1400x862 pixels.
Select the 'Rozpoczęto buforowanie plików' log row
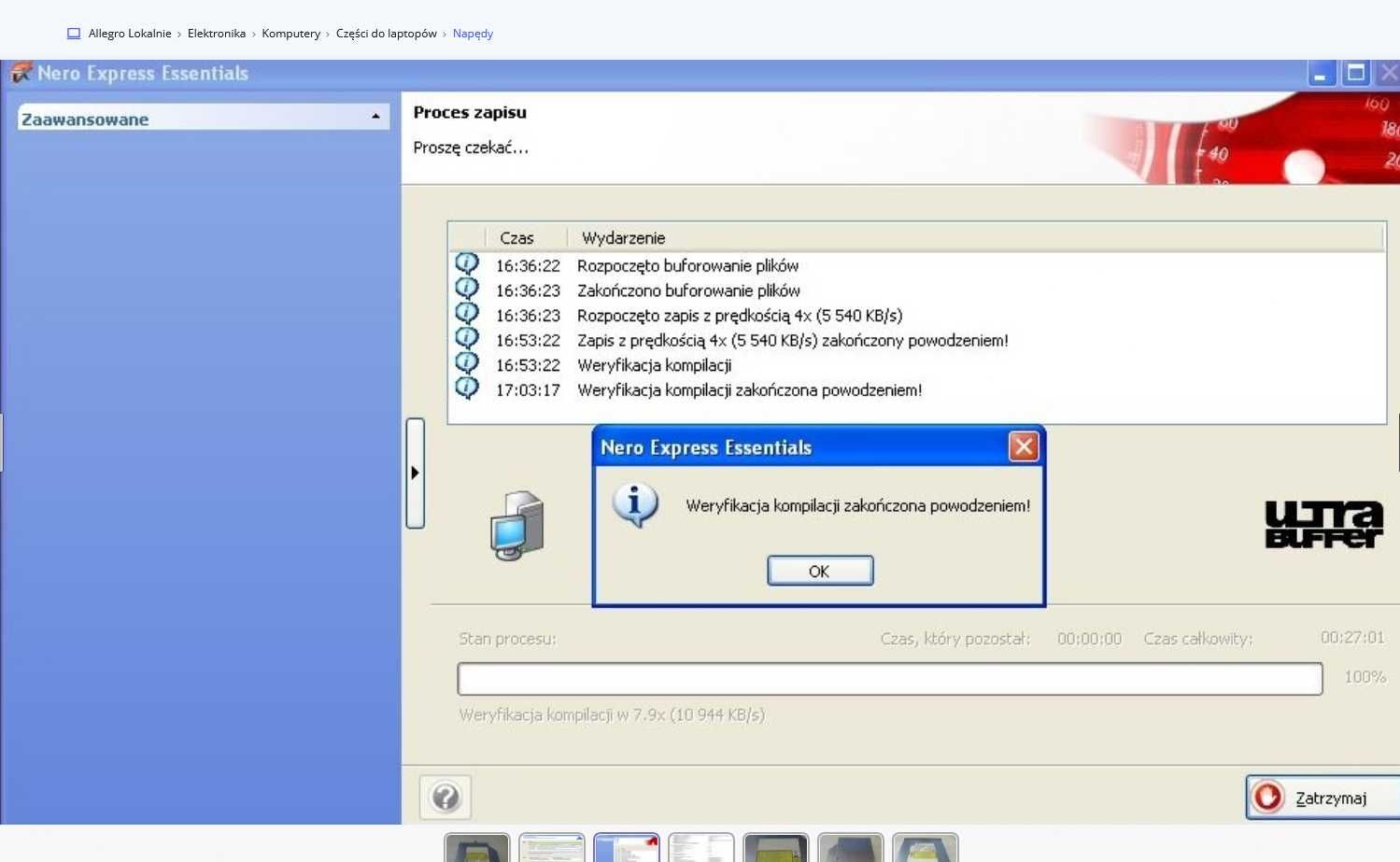click(x=917, y=265)
